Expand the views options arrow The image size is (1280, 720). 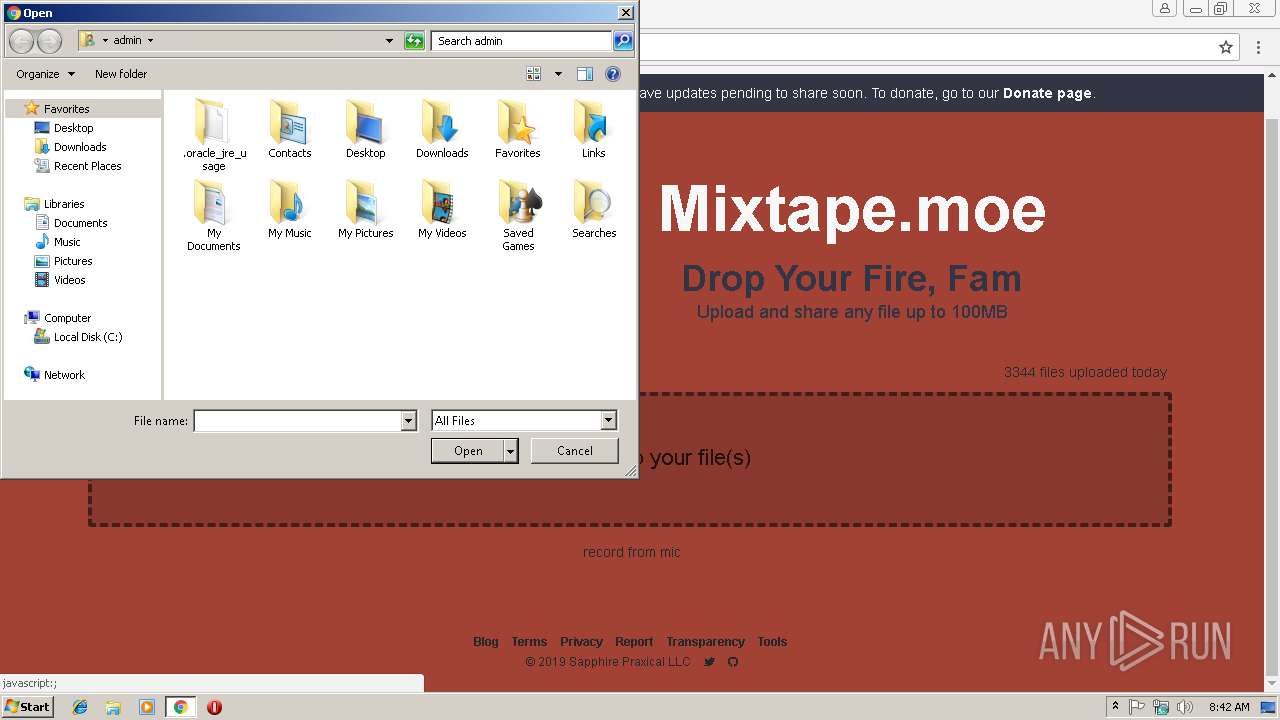558,74
